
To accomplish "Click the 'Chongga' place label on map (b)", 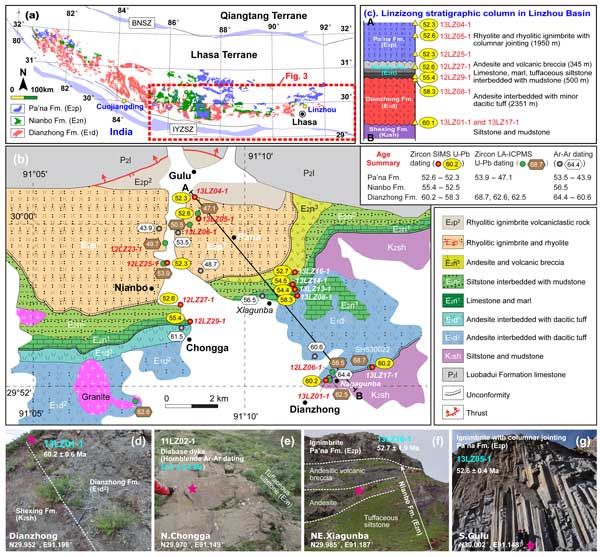I will 207,348.
